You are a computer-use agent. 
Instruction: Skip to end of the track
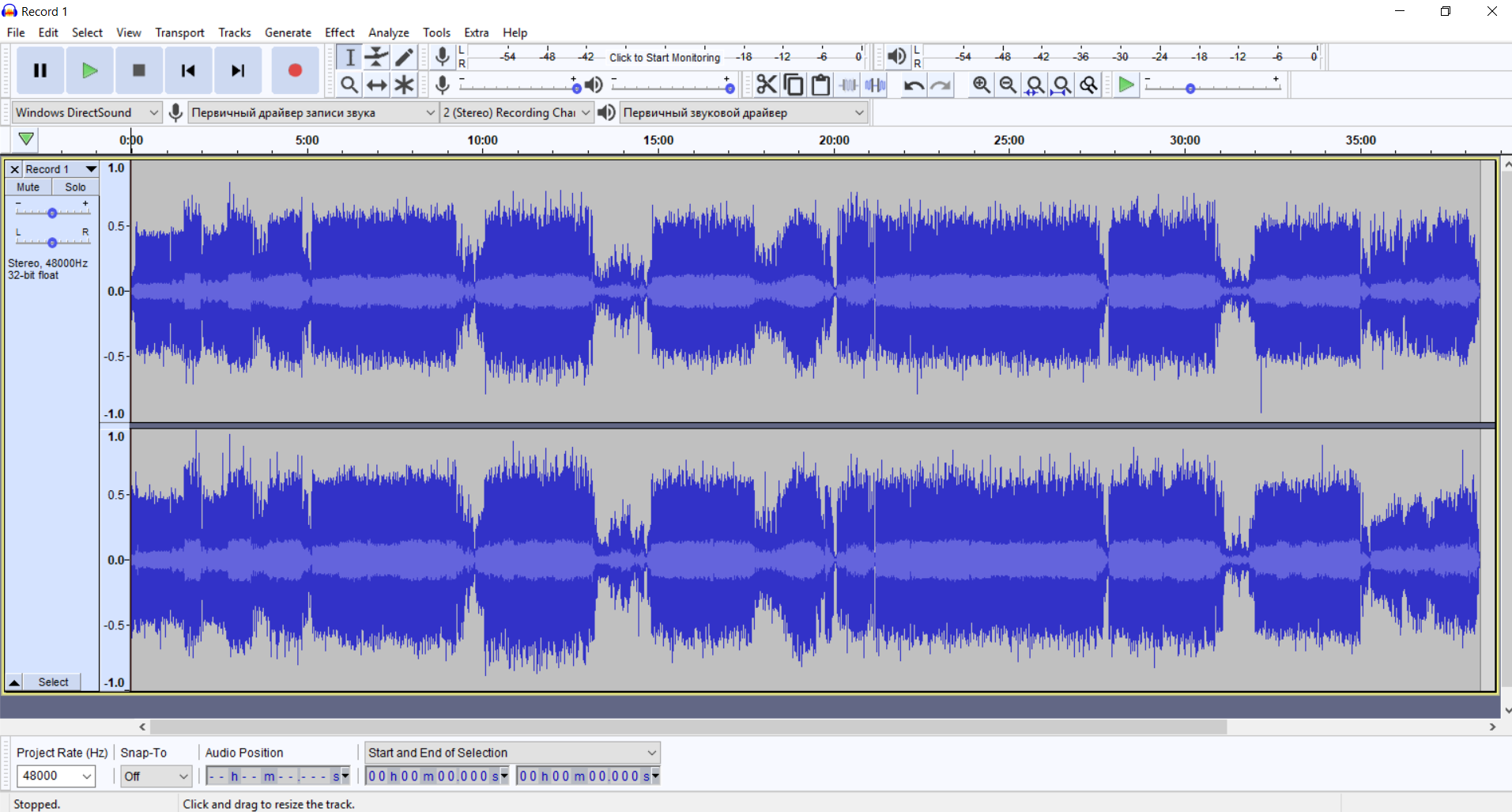237,70
